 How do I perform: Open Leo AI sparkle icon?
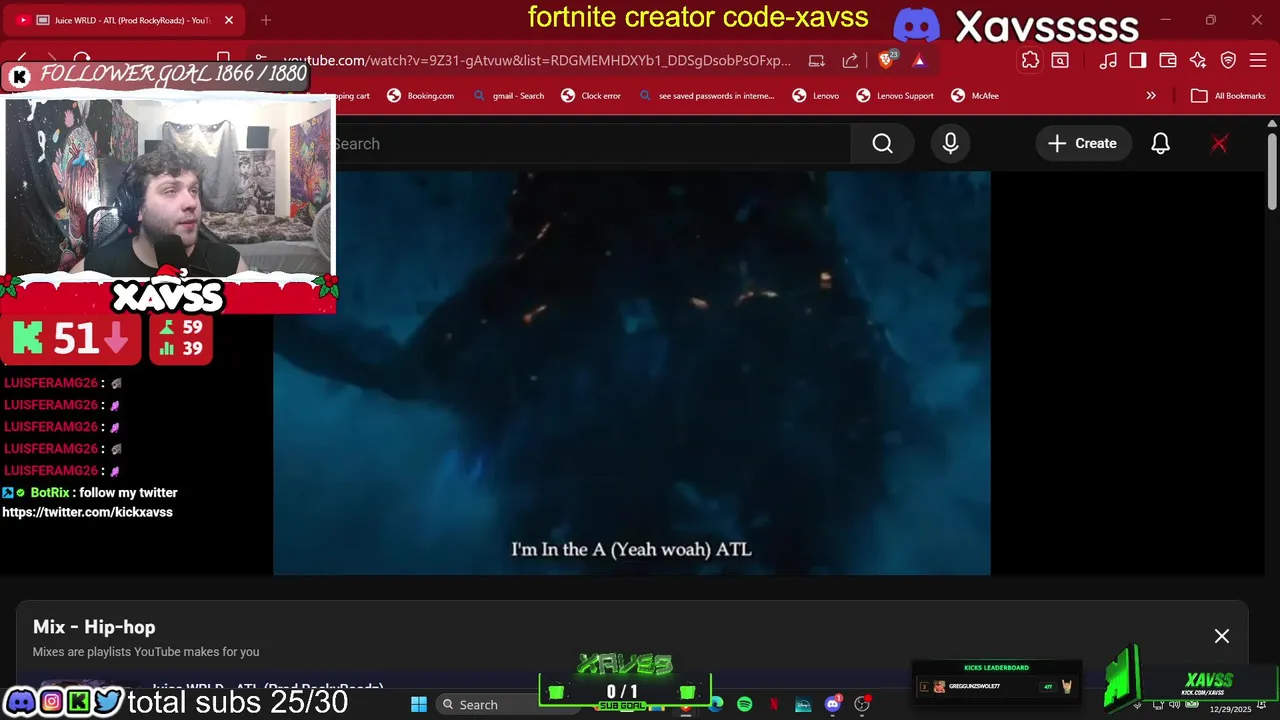pos(1198,60)
